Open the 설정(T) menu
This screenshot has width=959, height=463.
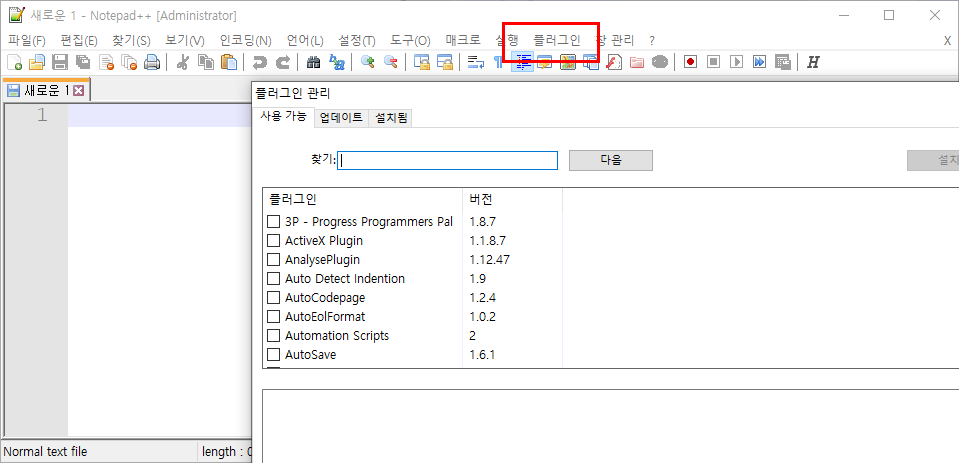pos(357,40)
